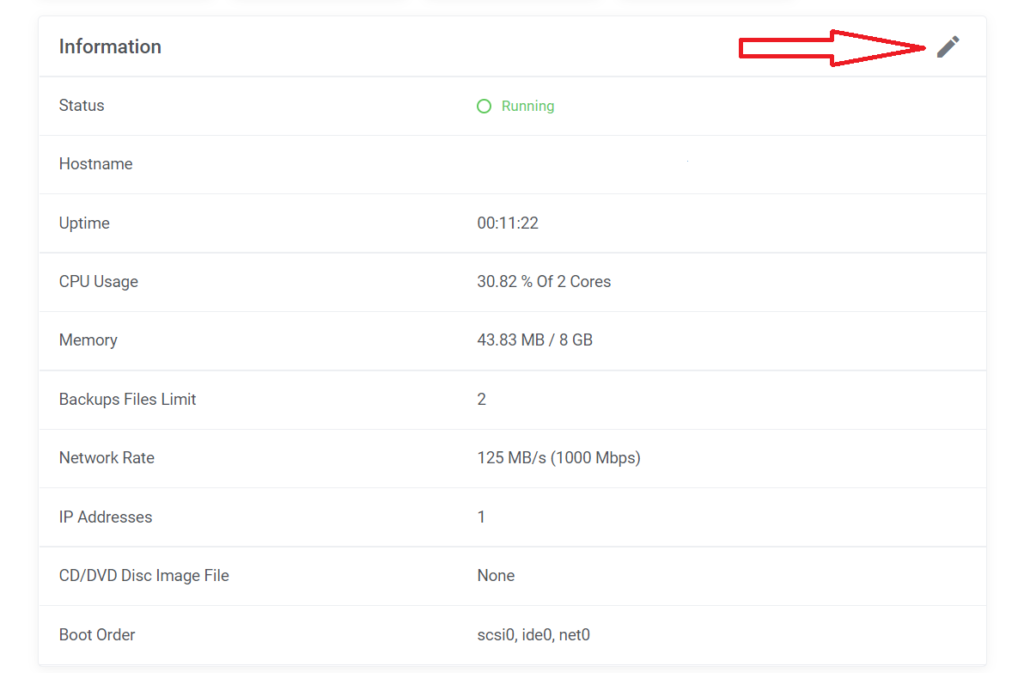Select the boot order 'scsi0, ide0, net0'
The width and height of the screenshot is (1024, 673).
[534, 634]
